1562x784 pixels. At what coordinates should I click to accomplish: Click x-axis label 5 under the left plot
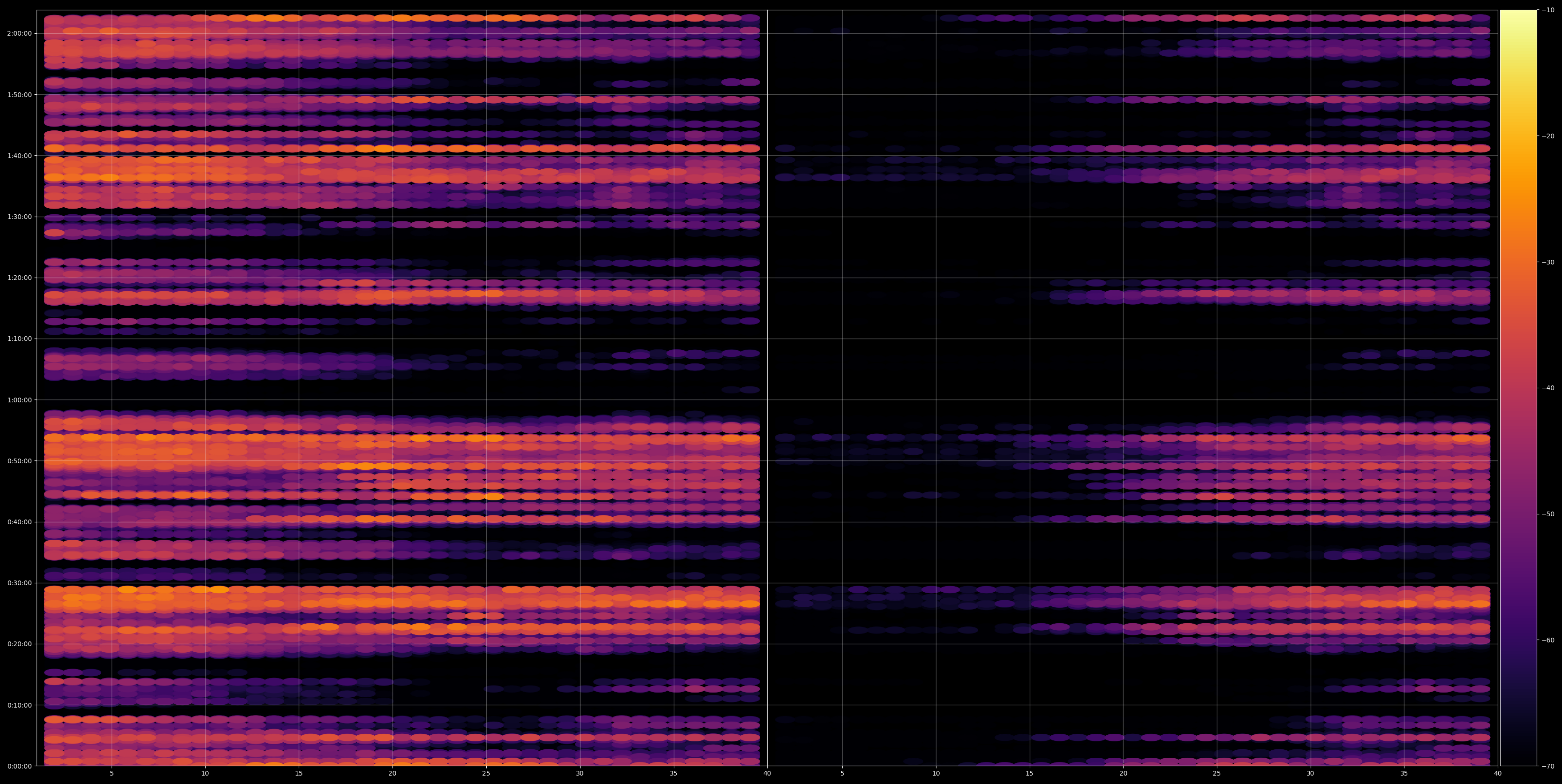(x=112, y=774)
